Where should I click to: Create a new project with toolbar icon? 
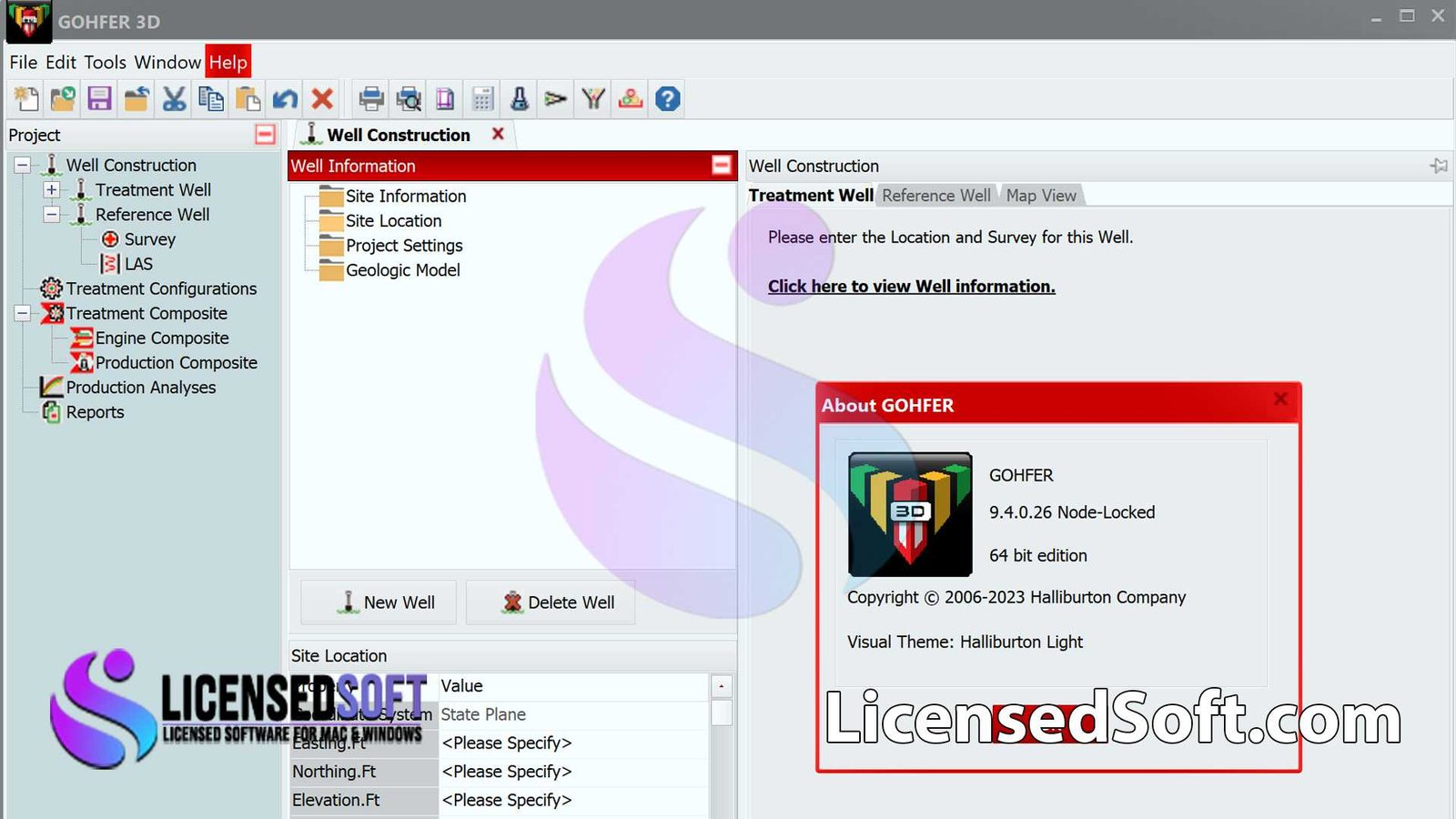[x=25, y=98]
